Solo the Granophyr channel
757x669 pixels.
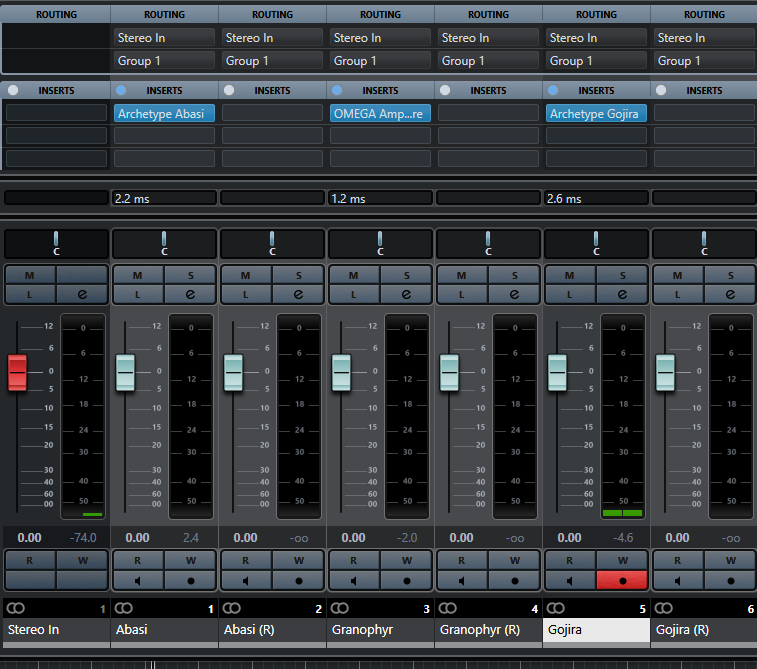coord(406,275)
